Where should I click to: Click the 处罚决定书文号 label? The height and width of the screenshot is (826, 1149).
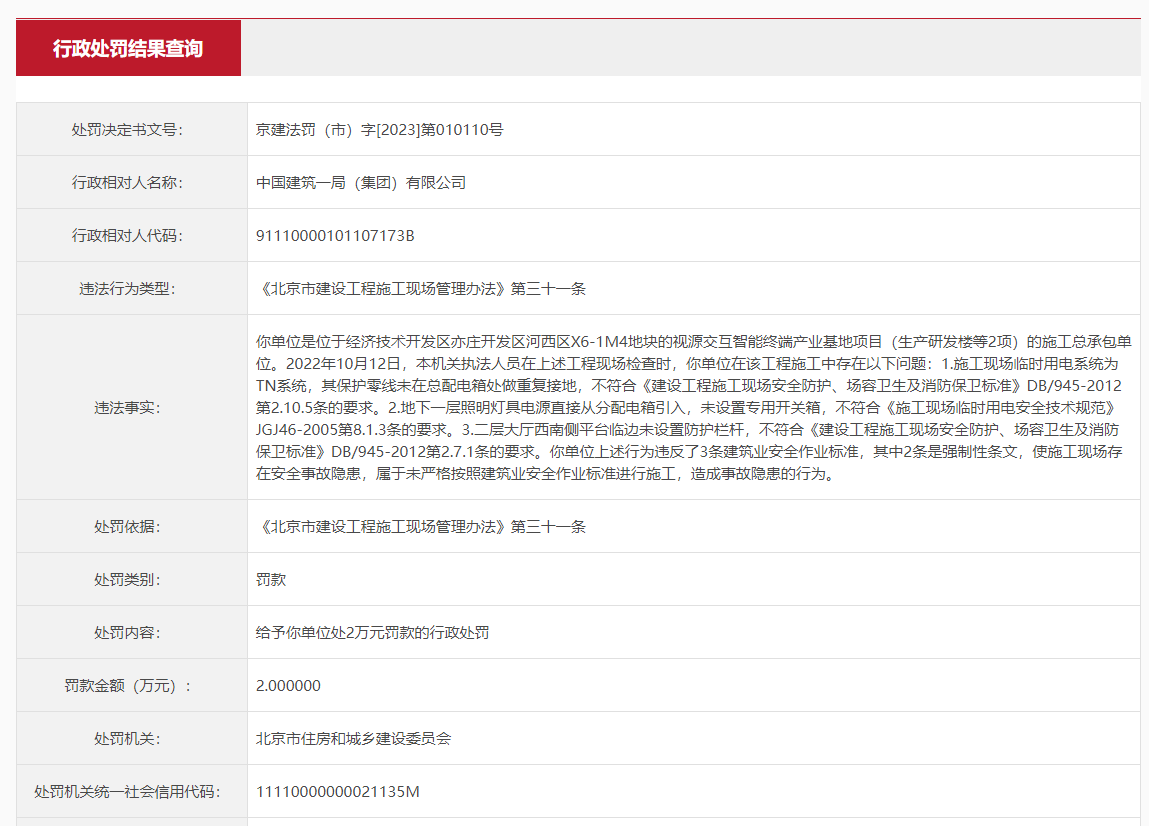click(128, 130)
